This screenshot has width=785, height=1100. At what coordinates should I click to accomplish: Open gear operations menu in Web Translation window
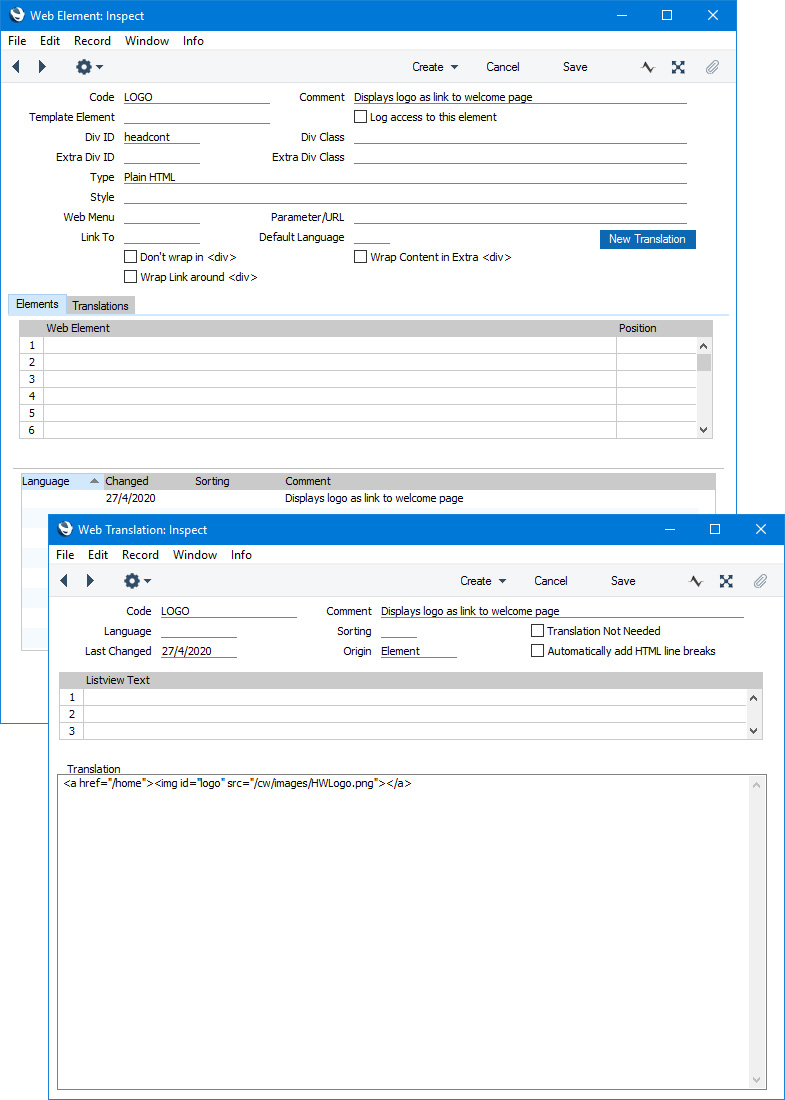(137, 581)
